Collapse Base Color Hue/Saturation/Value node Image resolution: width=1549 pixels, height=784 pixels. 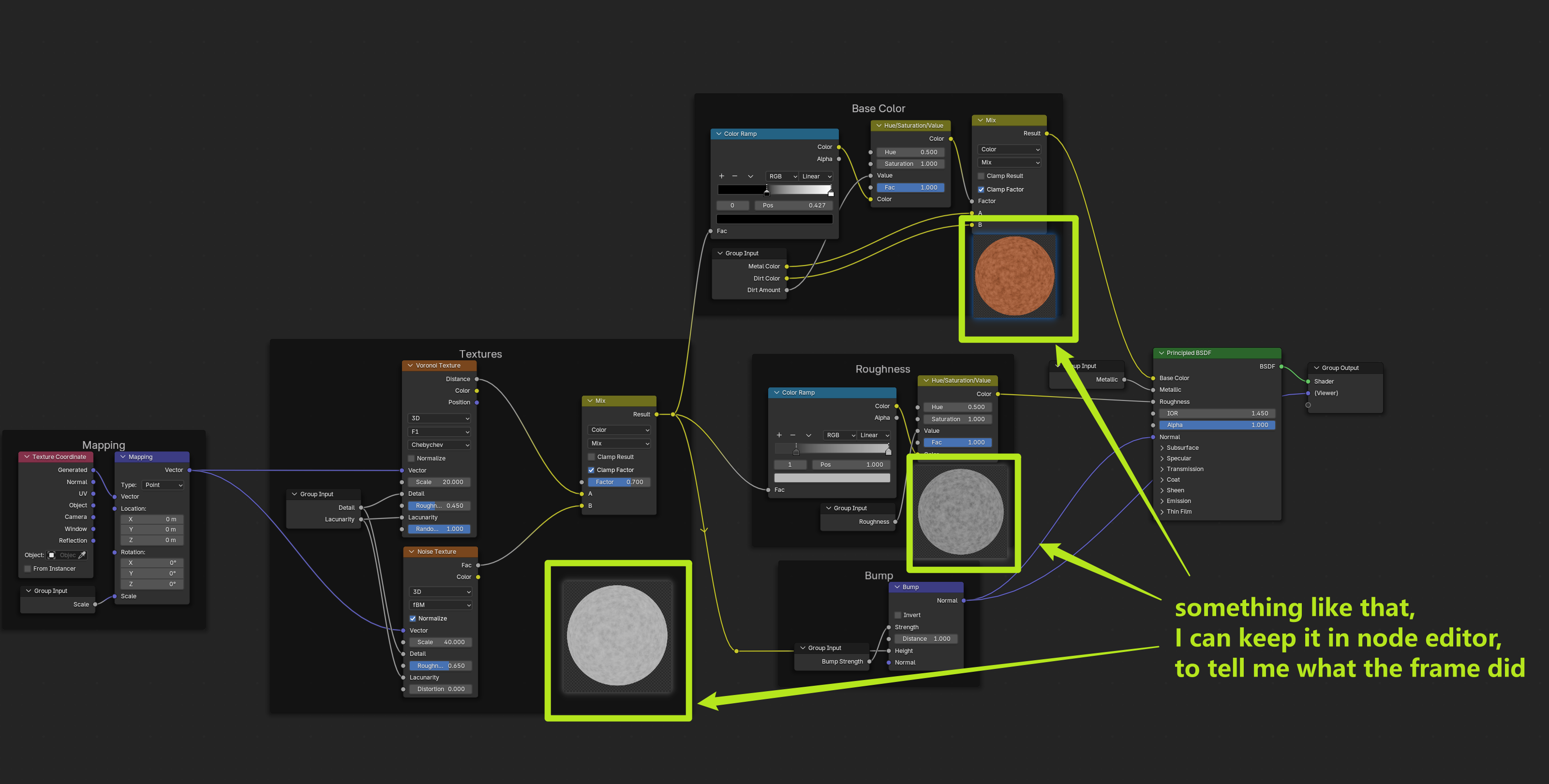[878, 126]
